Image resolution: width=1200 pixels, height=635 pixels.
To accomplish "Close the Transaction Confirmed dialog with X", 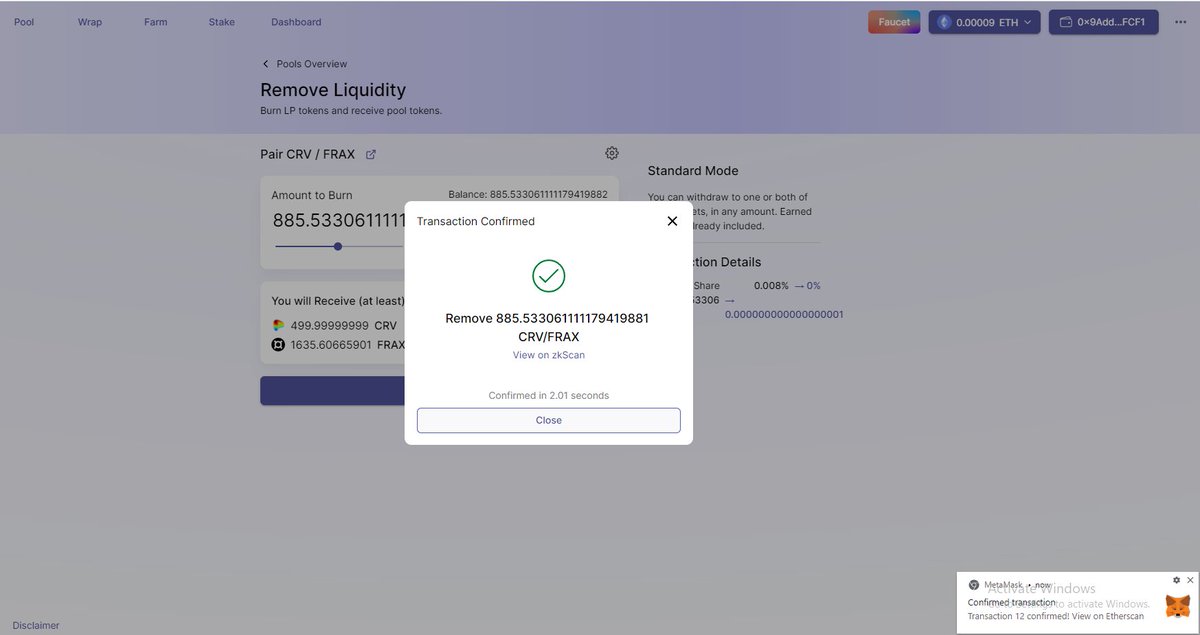I will click(672, 221).
